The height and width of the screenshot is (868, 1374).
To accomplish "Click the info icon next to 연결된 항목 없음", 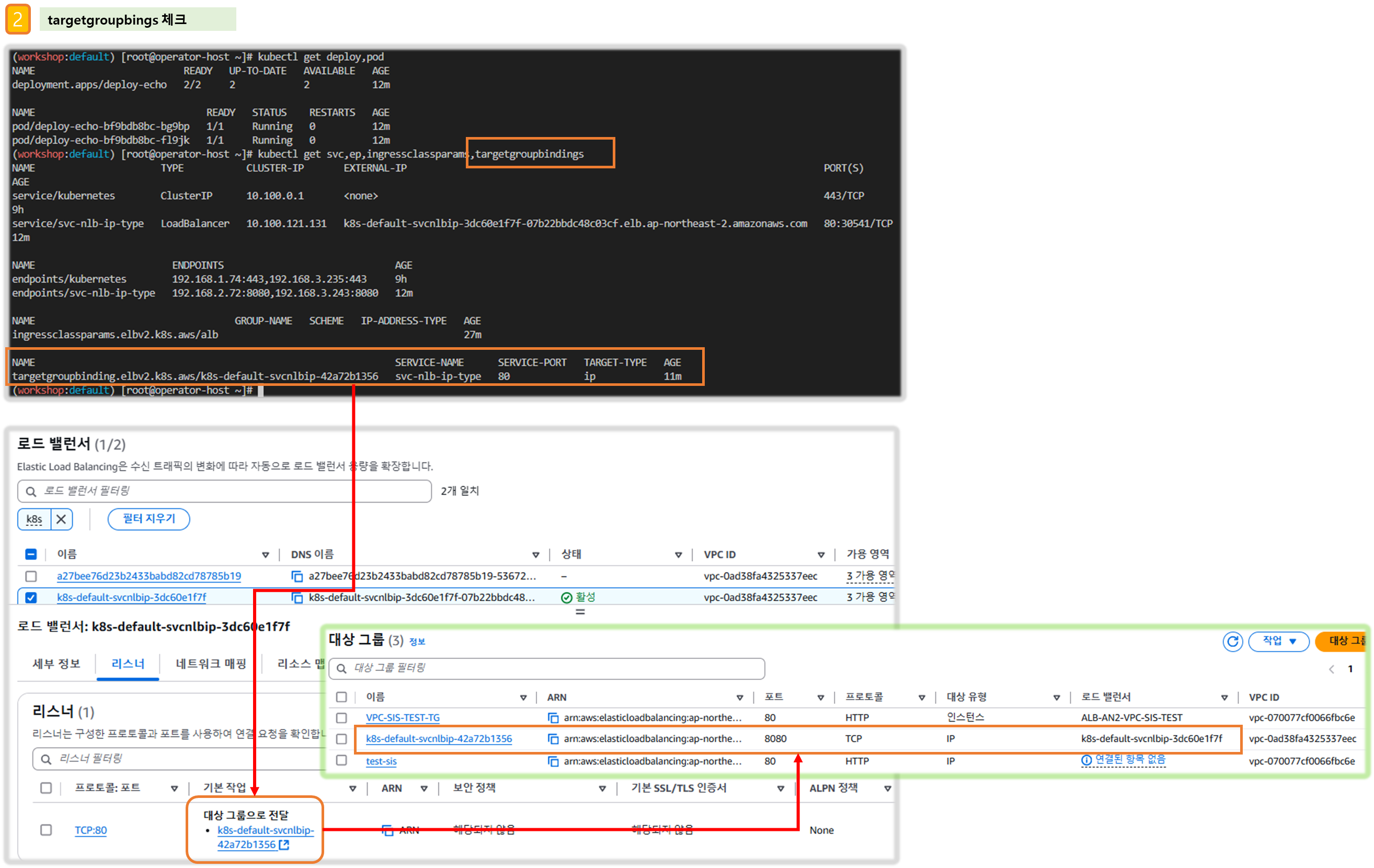I will (1086, 760).
